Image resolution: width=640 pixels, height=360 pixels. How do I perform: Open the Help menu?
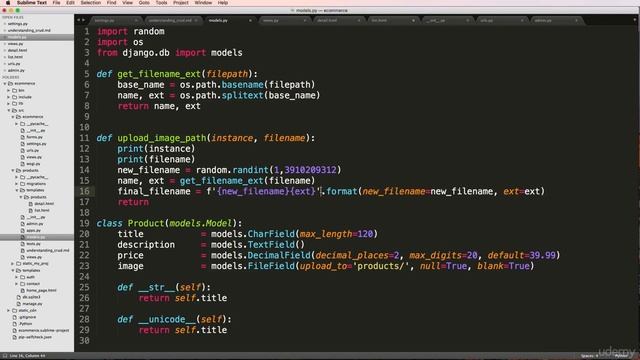coord(222,2)
